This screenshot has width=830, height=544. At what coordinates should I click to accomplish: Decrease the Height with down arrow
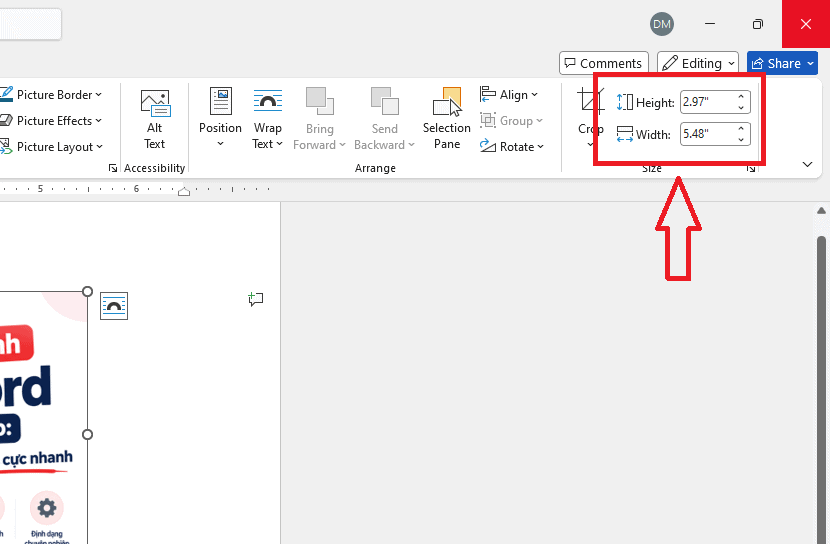tap(741, 107)
